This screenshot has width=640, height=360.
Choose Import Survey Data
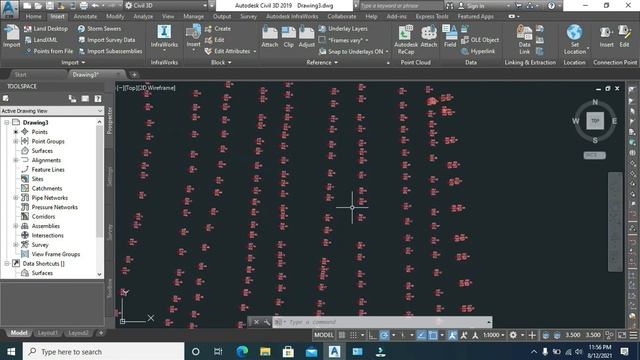coord(106,40)
